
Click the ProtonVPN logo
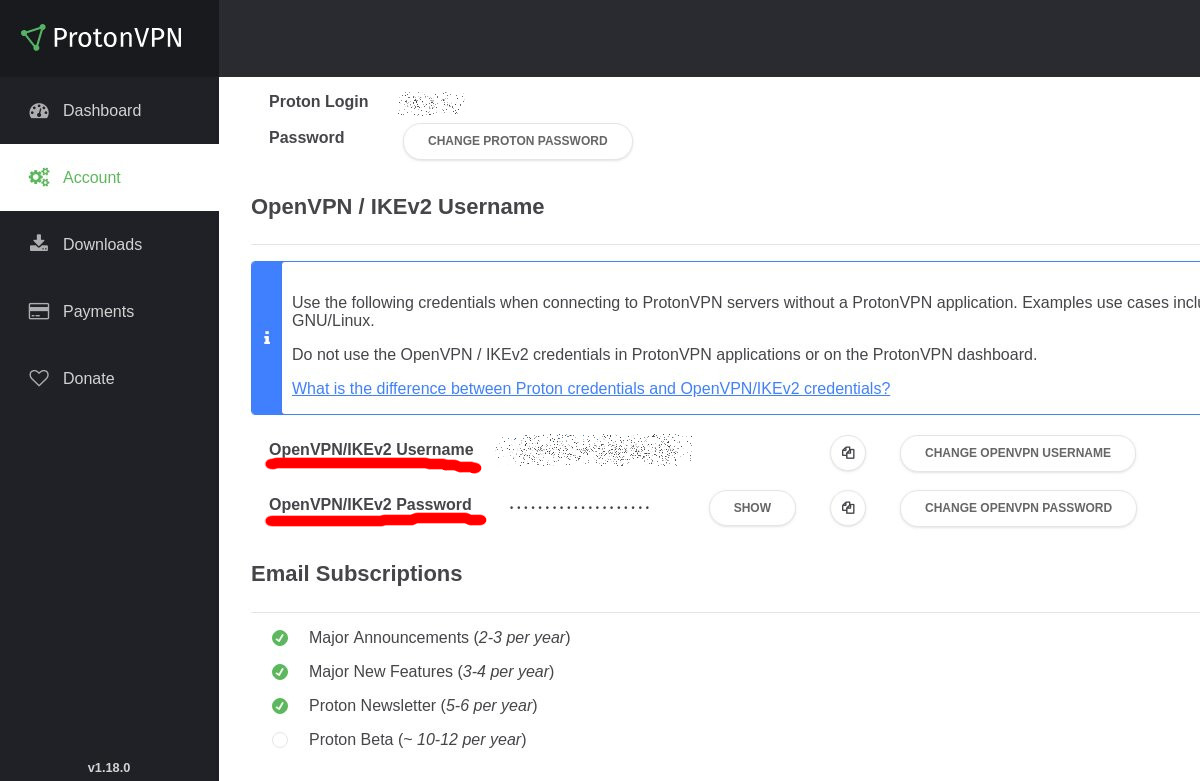point(101,38)
